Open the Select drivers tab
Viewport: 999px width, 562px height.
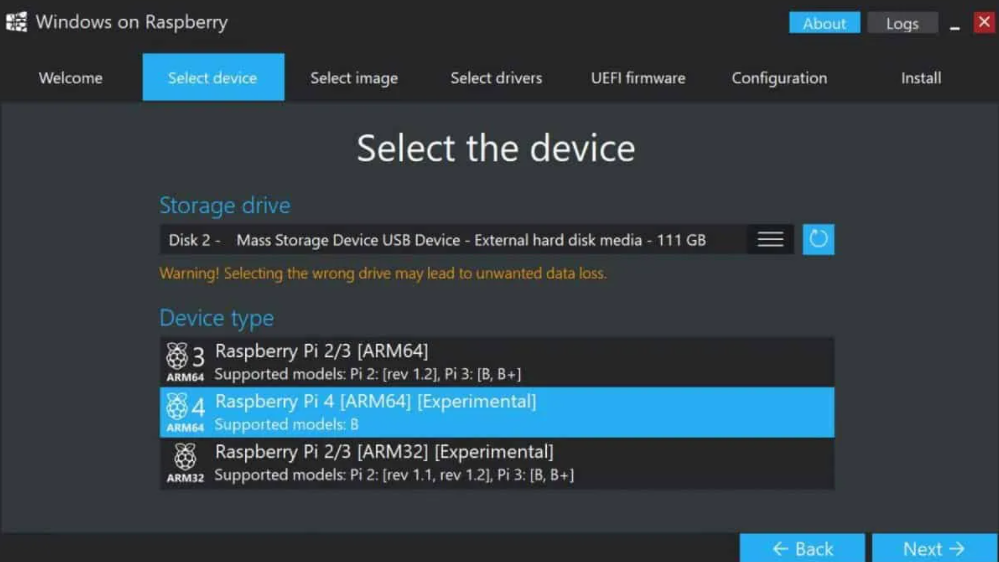pos(496,78)
